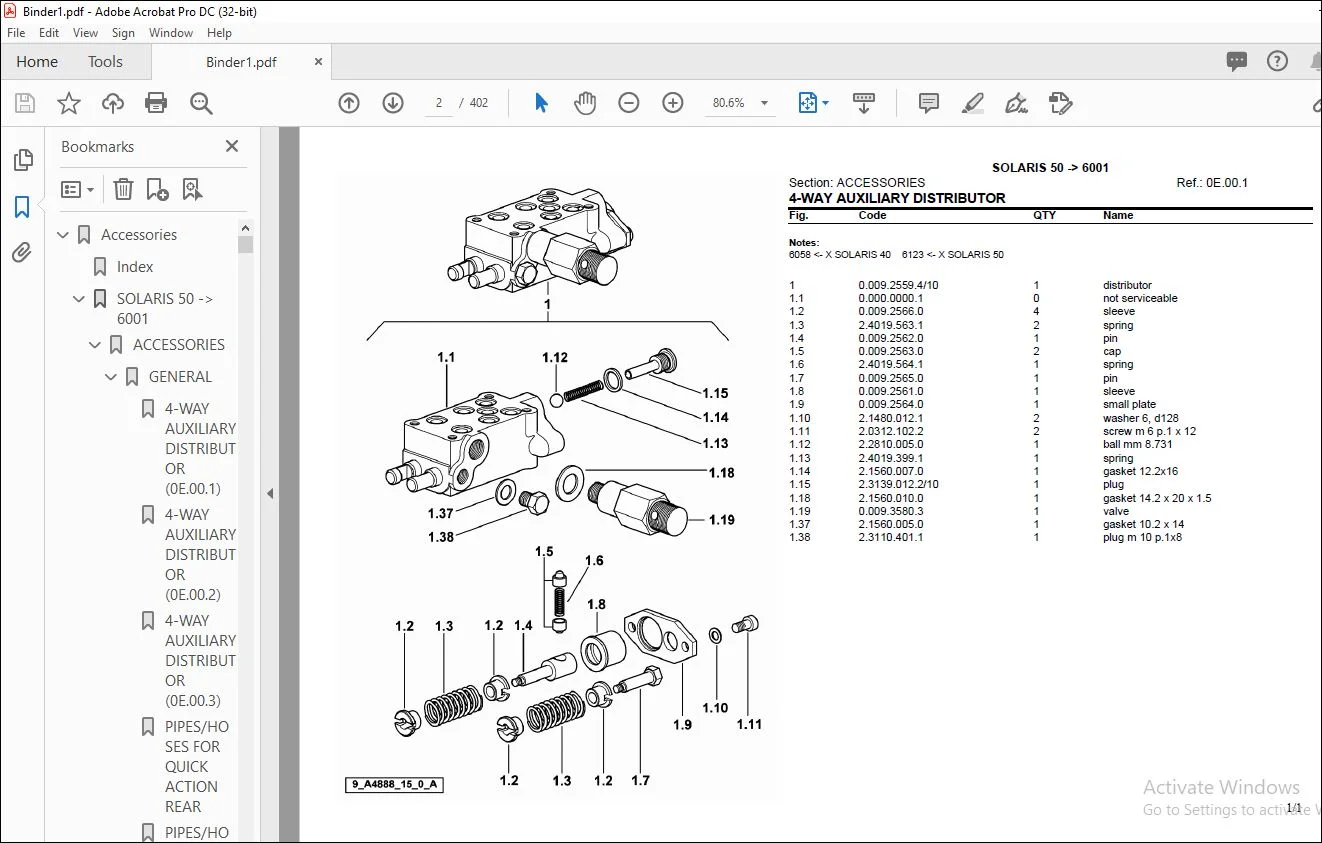Select the Accessories bookmark label
Viewport: 1322px width, 843px height.
(139, 235)
